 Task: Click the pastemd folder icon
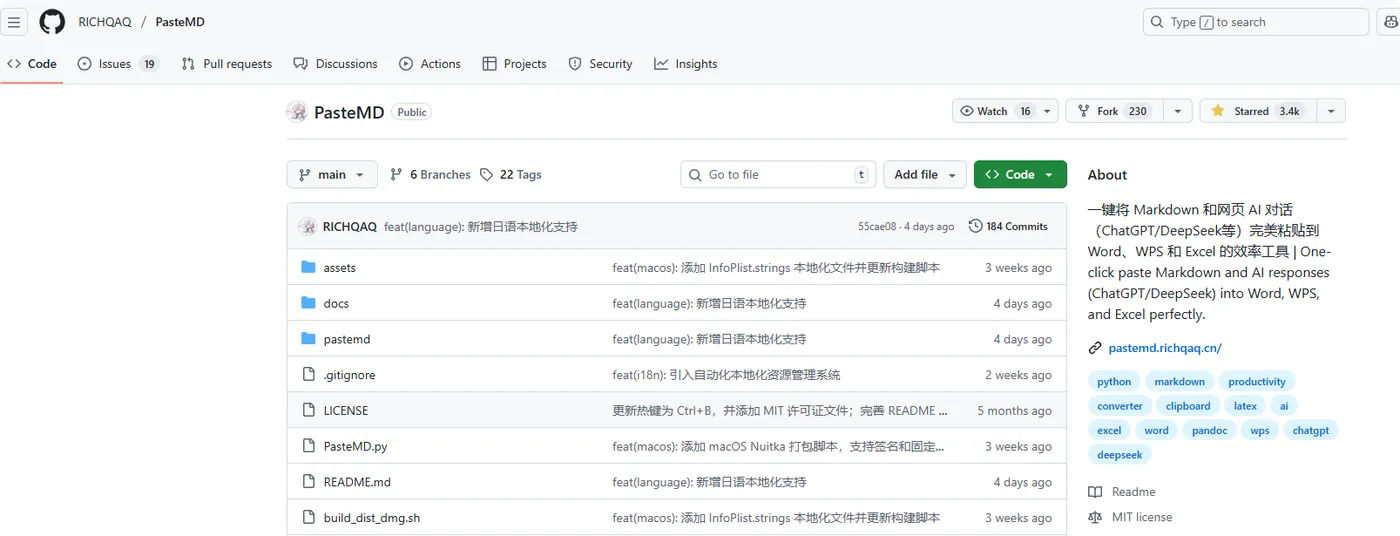(308, 339)
